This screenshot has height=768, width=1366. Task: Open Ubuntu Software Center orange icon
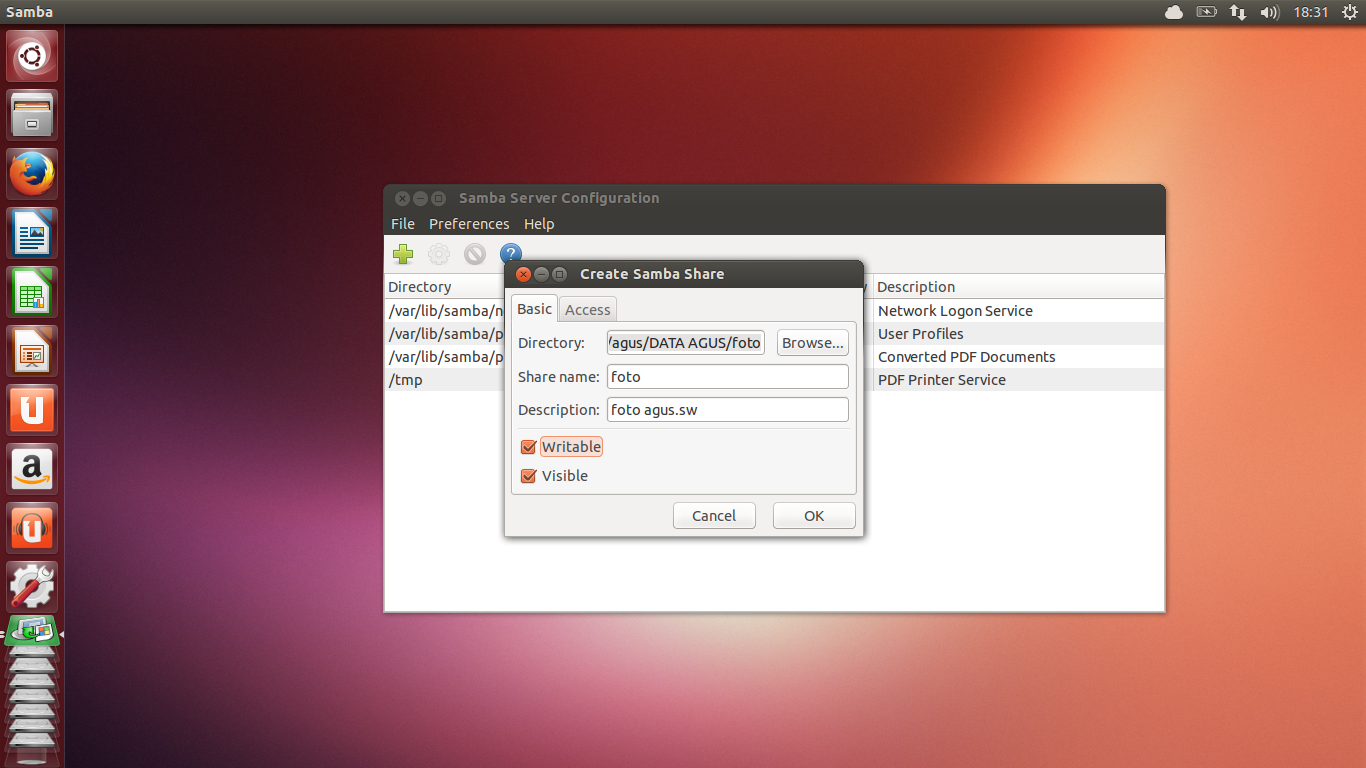(x=33, y=410)
